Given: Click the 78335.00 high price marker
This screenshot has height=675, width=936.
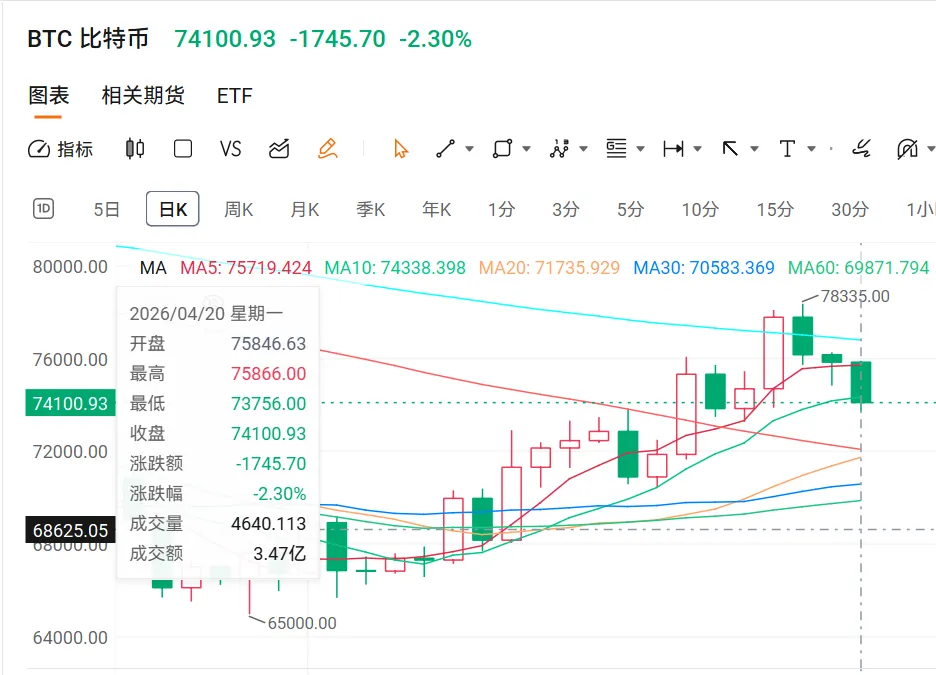Looking at the screenshot, I should [x=855, y=297].
